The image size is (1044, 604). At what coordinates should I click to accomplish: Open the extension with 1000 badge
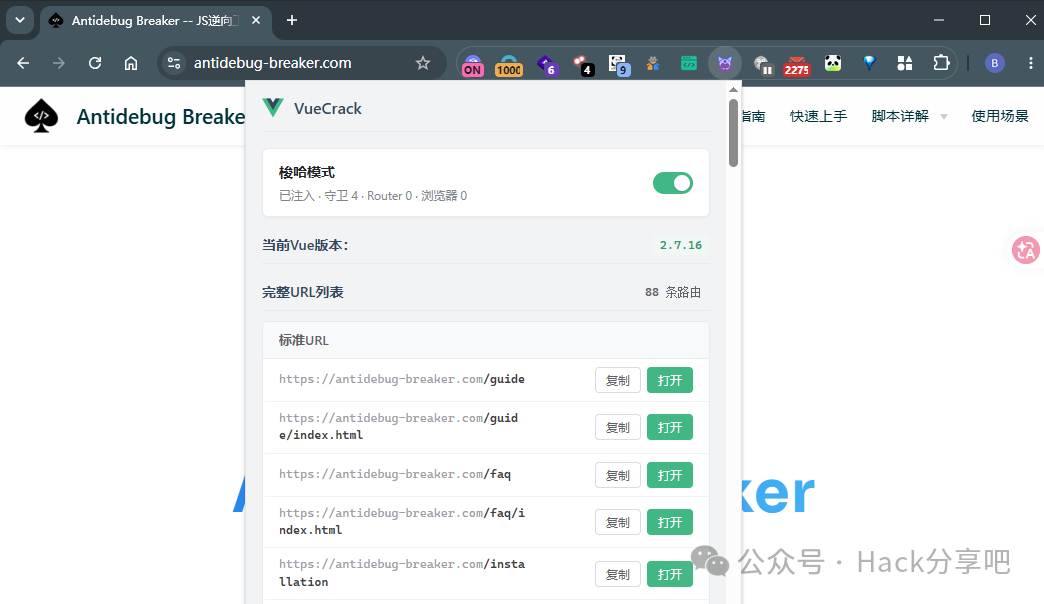pyautogui.click(x=509, y=65)
